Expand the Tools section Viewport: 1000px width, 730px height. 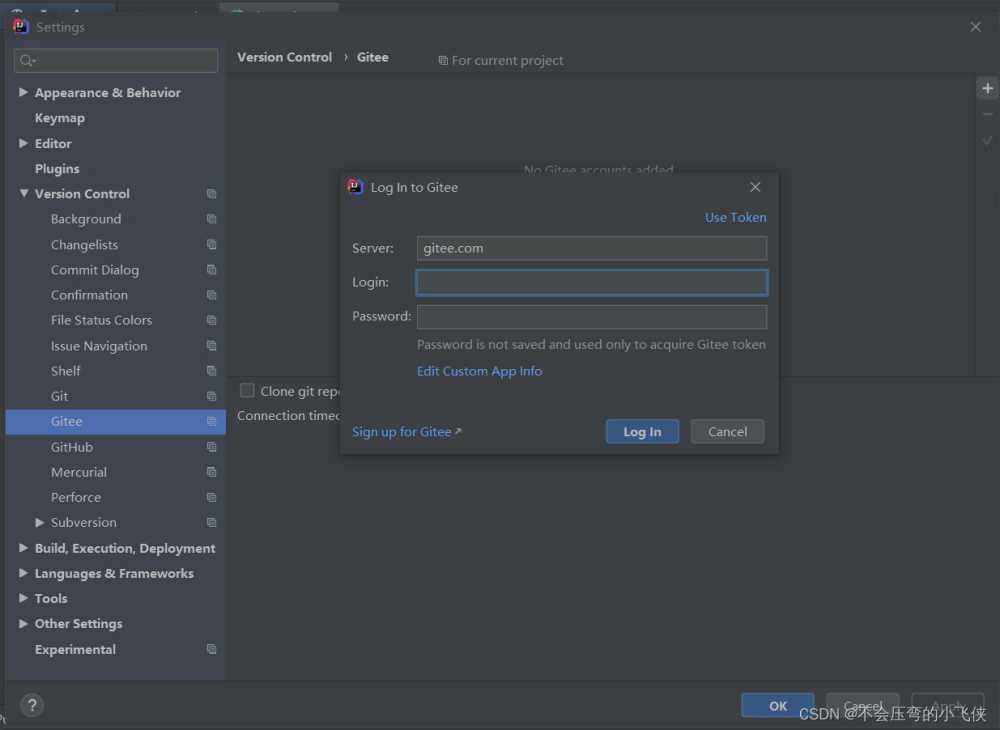pyautogui.click(x=24, y=598)
